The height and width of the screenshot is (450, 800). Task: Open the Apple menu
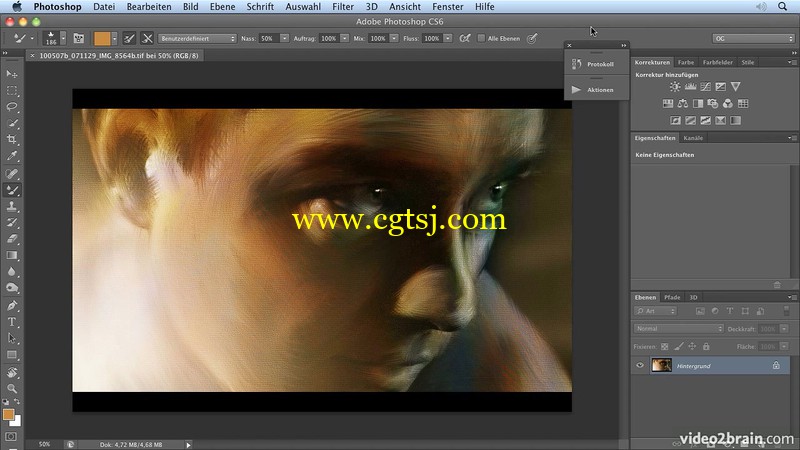(x=17, y=7)
